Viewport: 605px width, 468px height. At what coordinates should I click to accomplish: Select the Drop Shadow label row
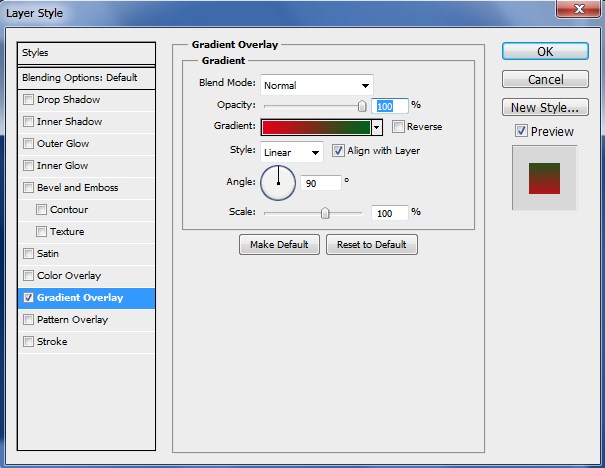(x=86, y=100)
